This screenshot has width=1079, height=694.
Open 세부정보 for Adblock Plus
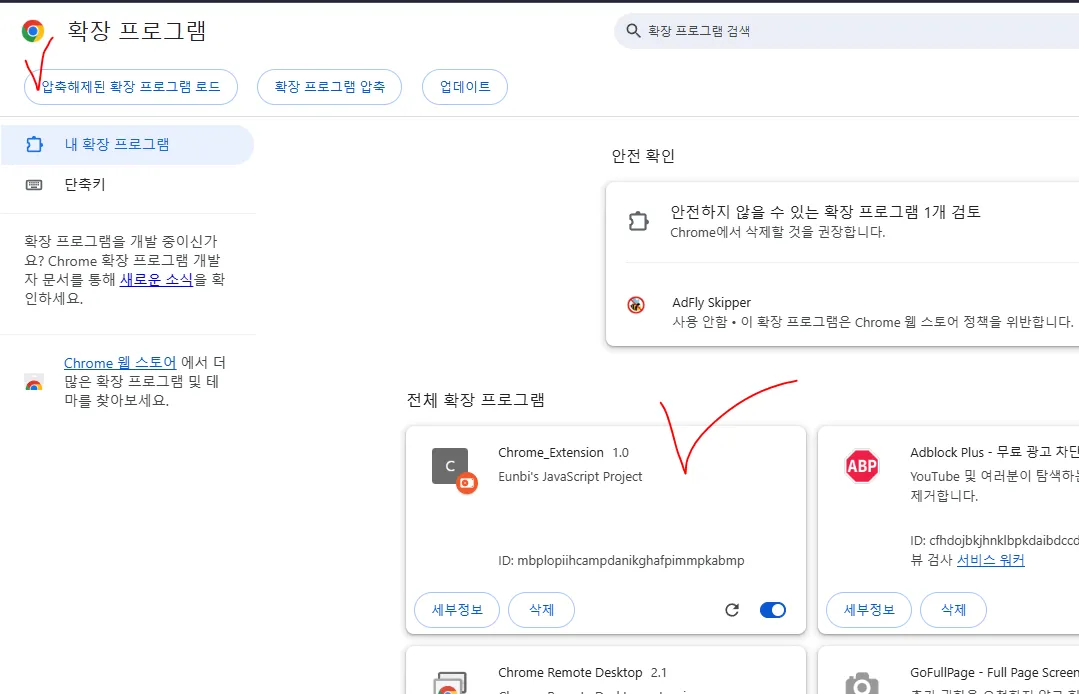pyautogui.click(x=869, y=610)
